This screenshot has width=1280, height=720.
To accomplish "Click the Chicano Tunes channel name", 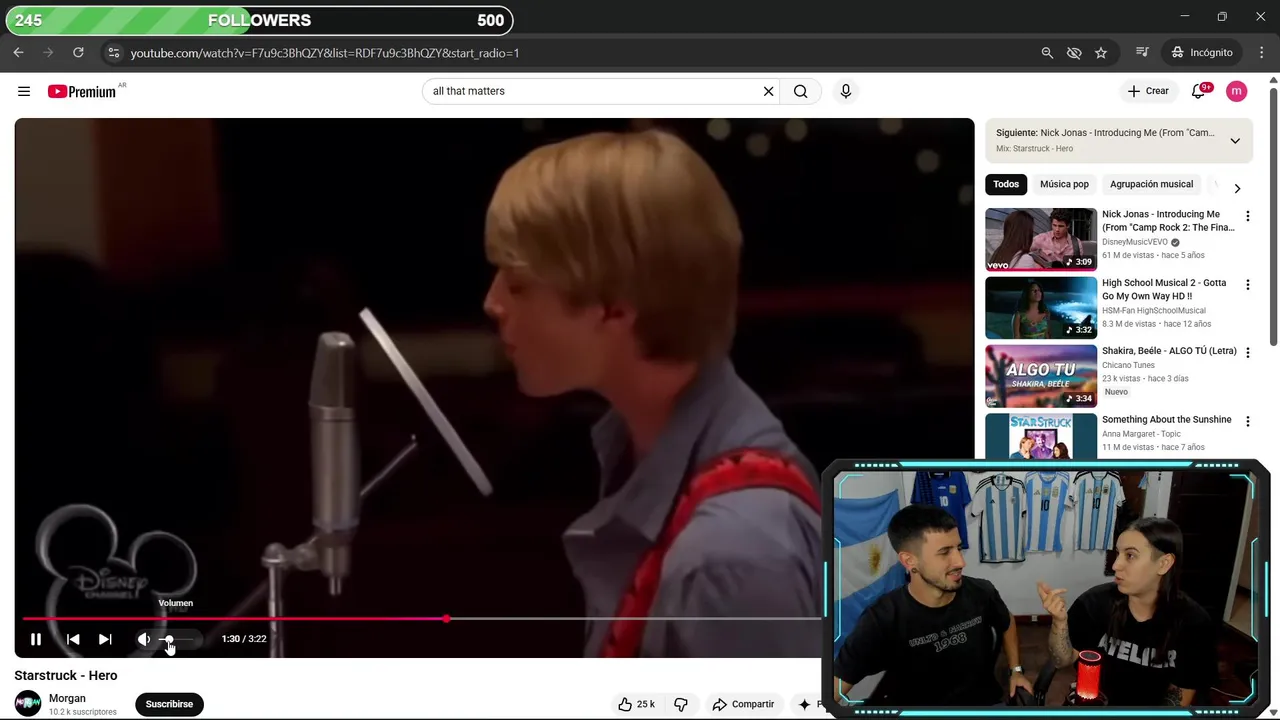I will point(1129,365).
